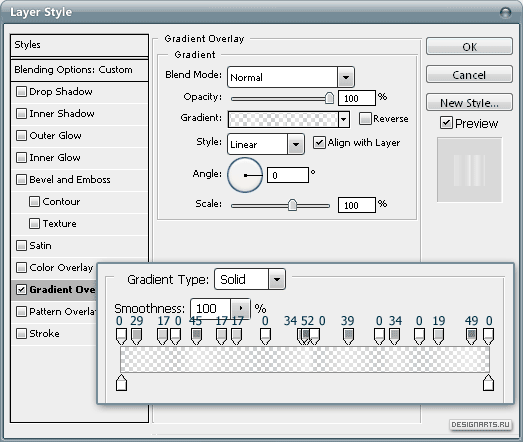Viewport: 523px width, 442px height.
Task: Uncheck Align with Layer
Action: pos(319,142)
